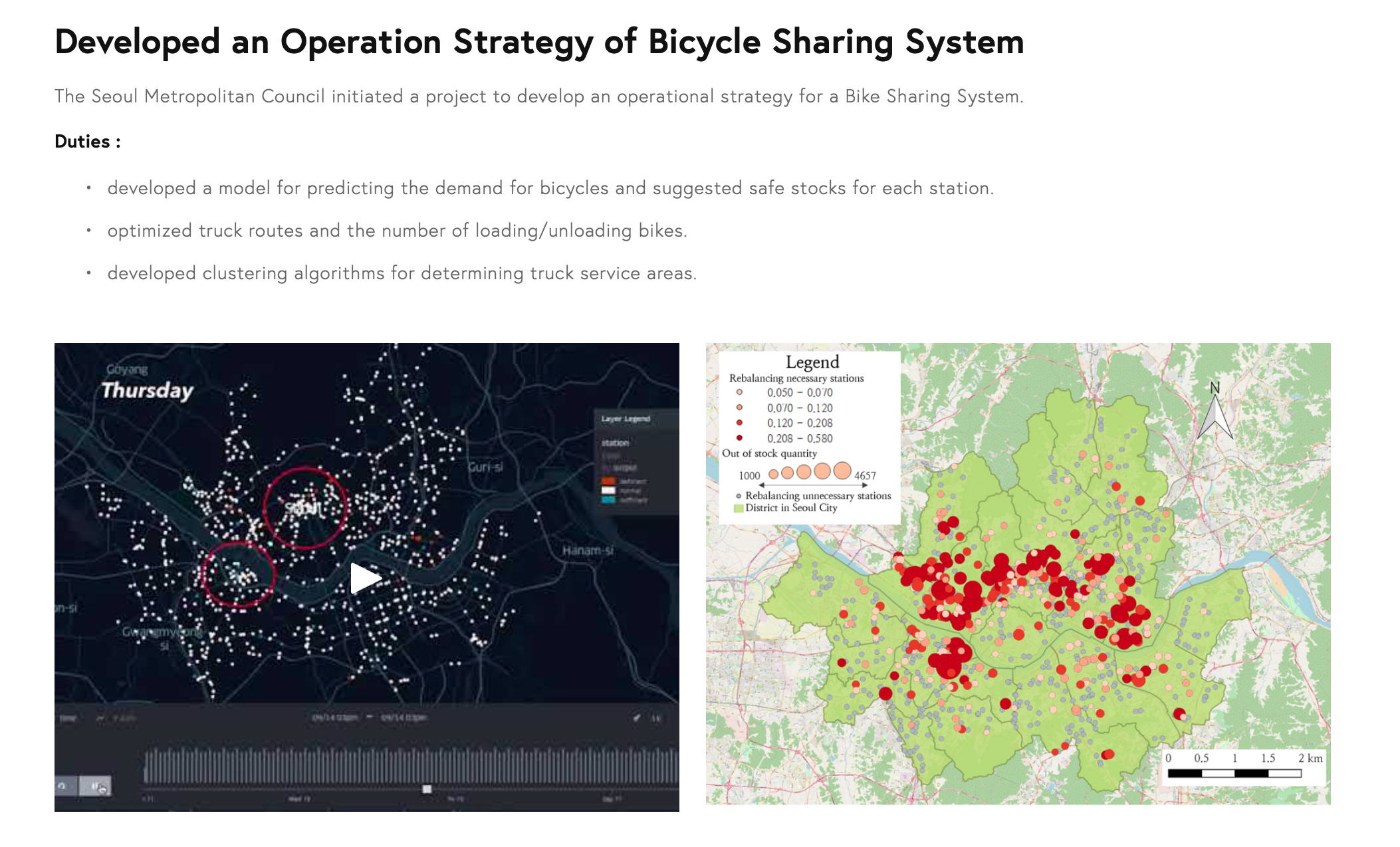
Task: Click the 'Developed an Operation Strategy' page heading
Action: tap(539, 41)
